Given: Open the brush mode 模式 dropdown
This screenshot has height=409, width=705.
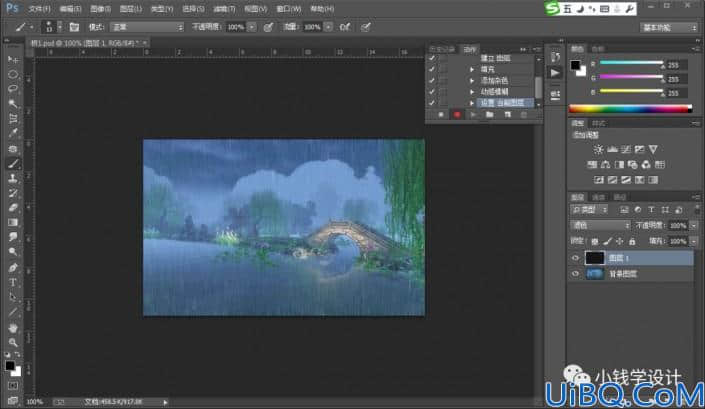Looking at the screenshot, I should click(x=147, y=27).
